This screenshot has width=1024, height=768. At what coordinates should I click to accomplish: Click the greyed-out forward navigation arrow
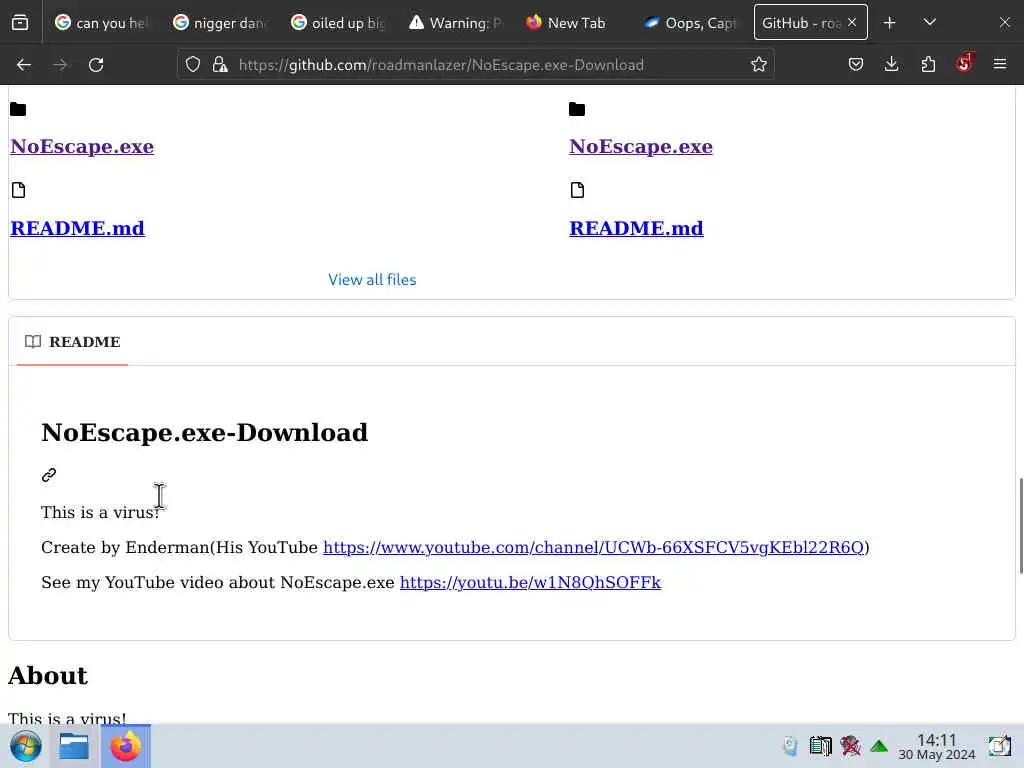click(60, 65)
